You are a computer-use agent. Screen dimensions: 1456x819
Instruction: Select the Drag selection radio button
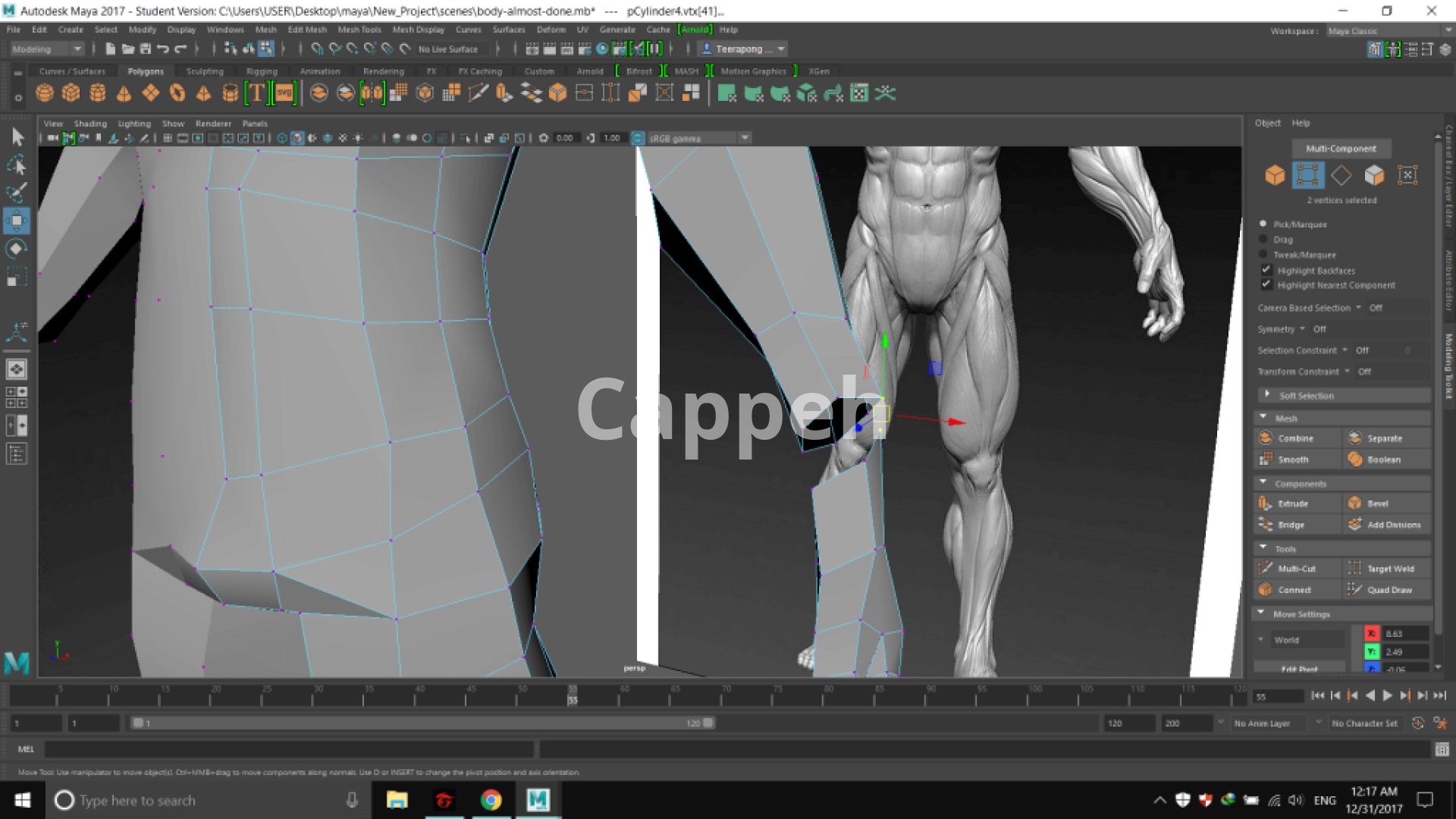click(x=1263, y=239)
